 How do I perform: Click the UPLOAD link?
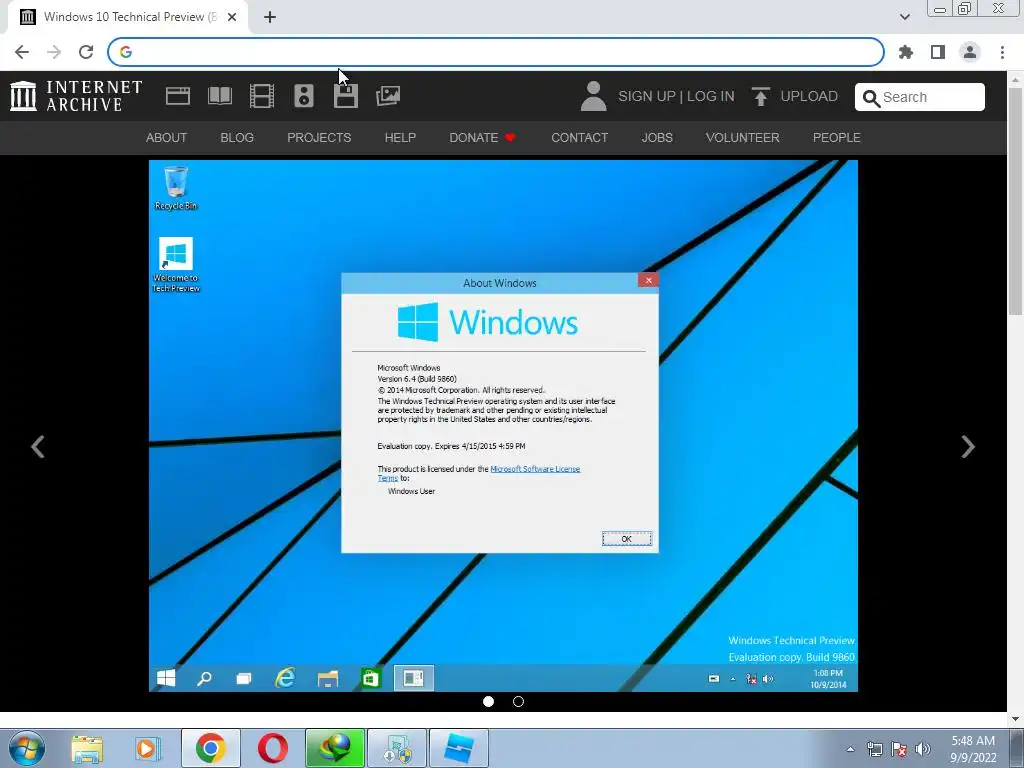[x=809, y=96]
